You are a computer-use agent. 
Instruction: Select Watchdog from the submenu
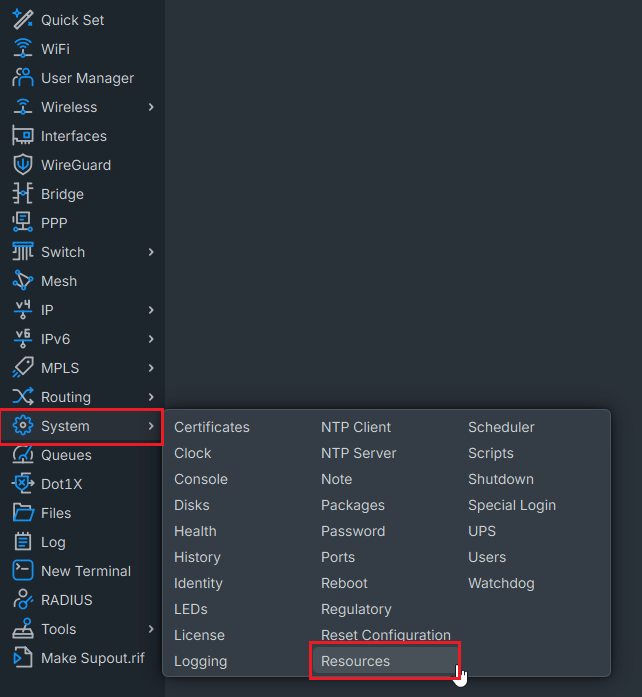tap(501, 583)
